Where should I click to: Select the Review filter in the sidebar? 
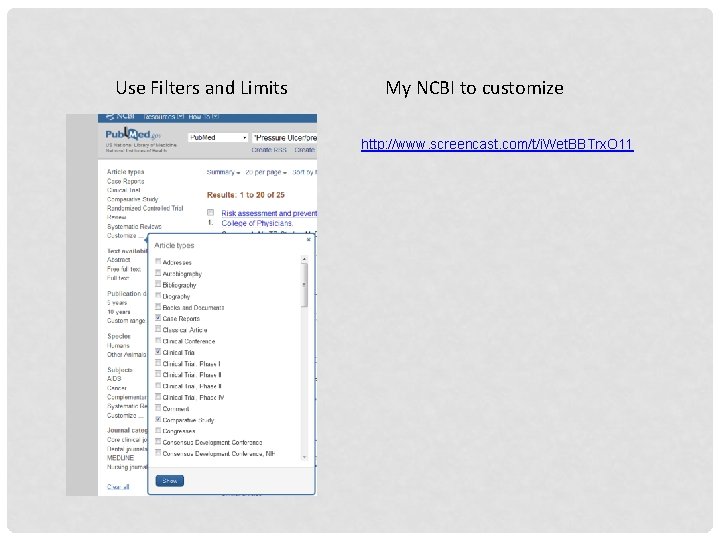117,217
